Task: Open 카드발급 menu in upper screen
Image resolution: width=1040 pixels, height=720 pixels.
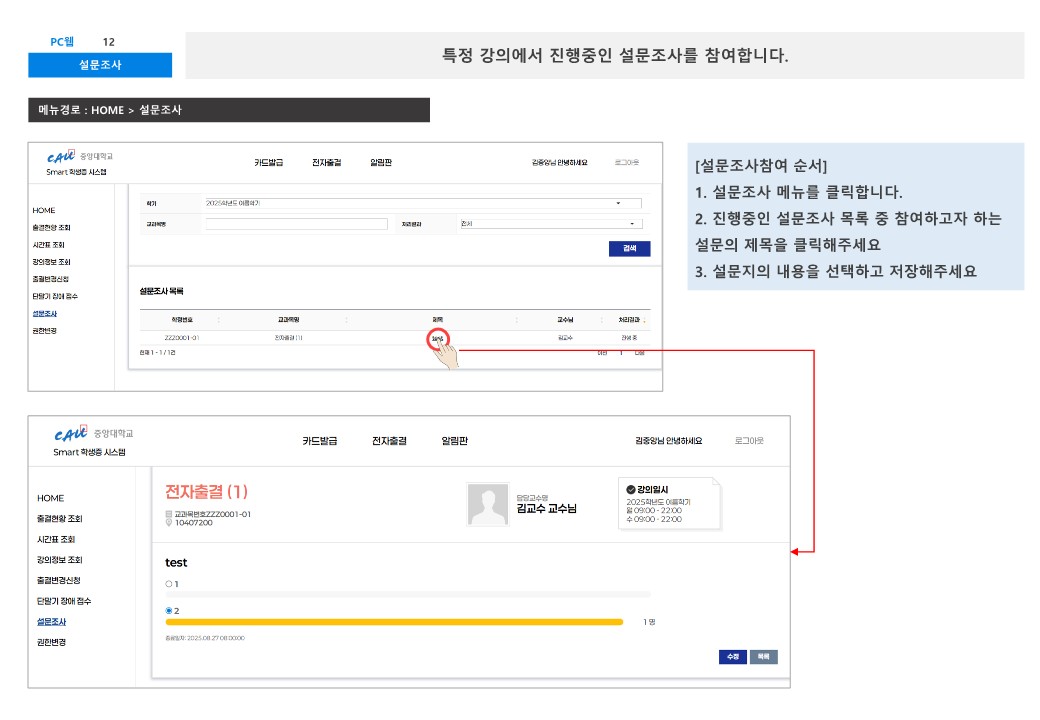Action: tap(268, 162)
